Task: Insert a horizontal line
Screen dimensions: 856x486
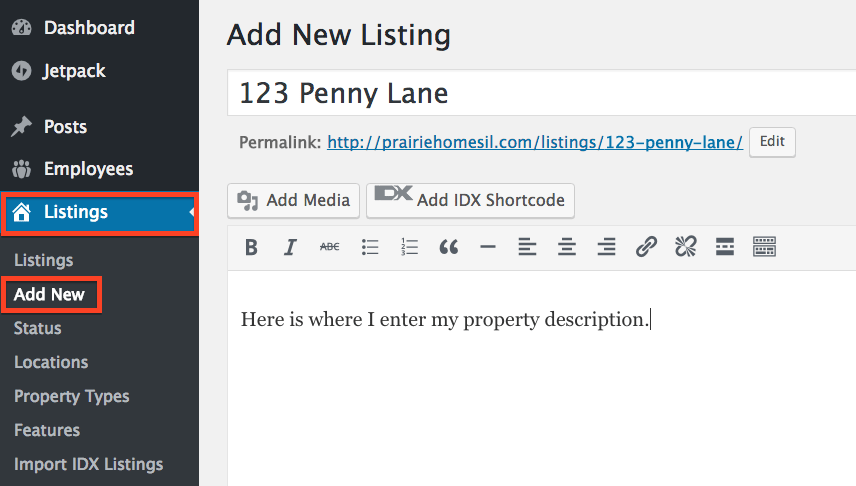Action: click(488, 247)
